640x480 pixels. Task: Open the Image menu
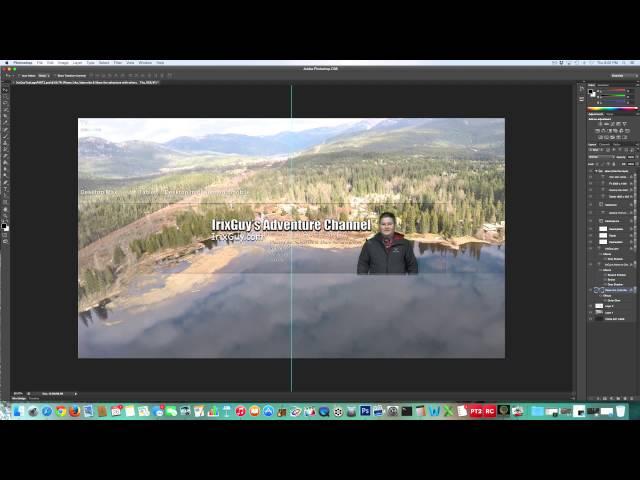click(x=63, y=63)
